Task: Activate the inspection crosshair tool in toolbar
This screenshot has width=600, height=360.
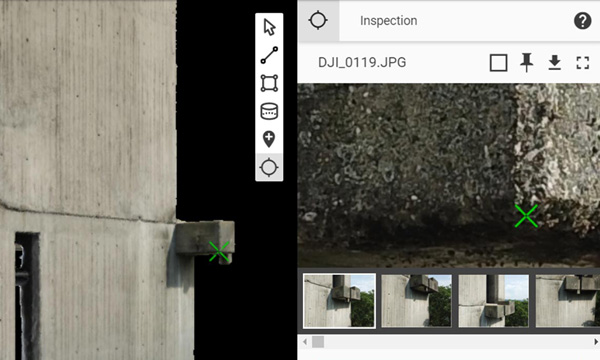Action: pos(269,167)
